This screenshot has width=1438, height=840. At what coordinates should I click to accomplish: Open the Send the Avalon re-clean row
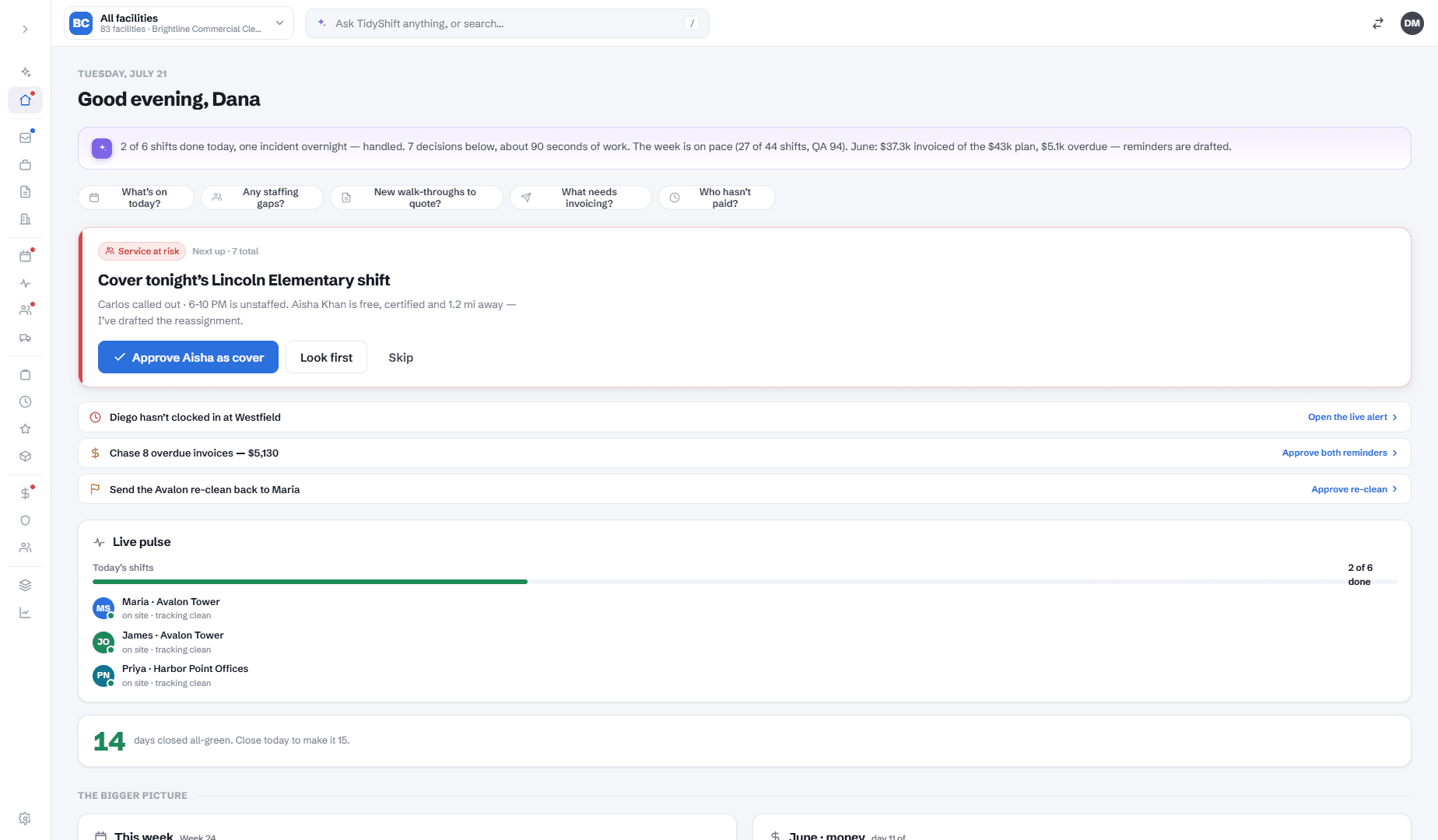[744, 489]
